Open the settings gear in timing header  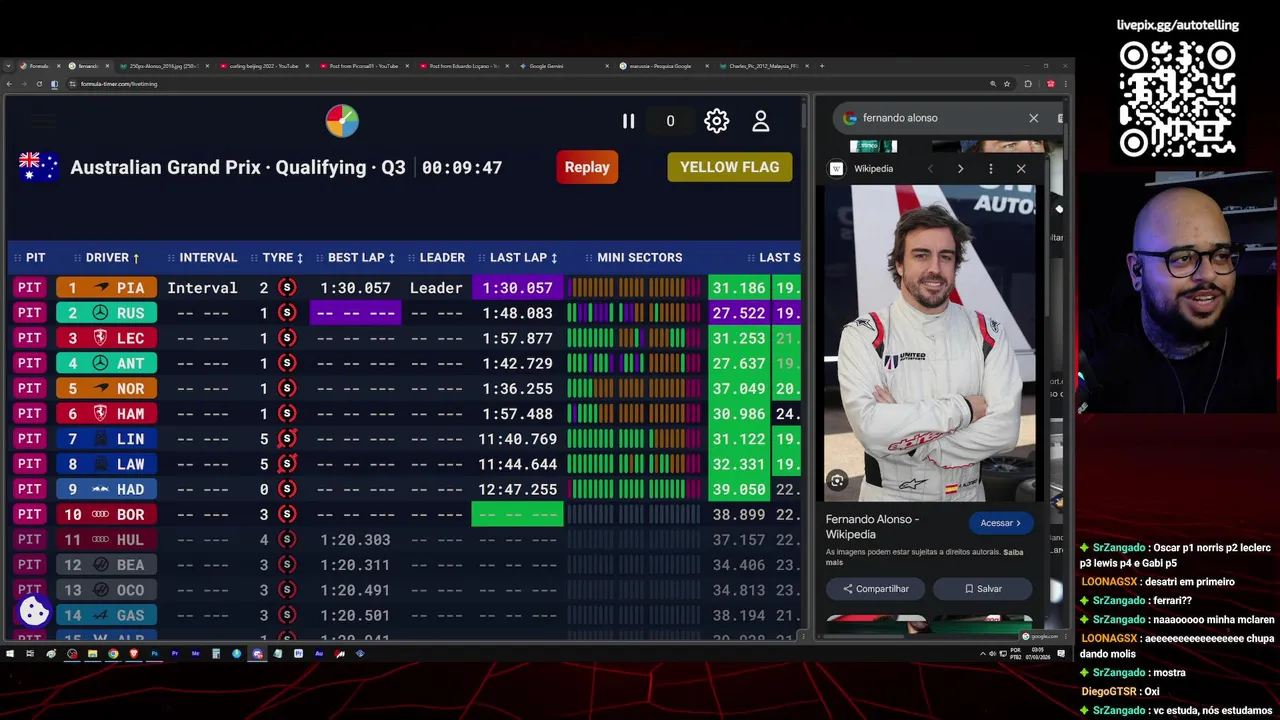click(716, 121)
